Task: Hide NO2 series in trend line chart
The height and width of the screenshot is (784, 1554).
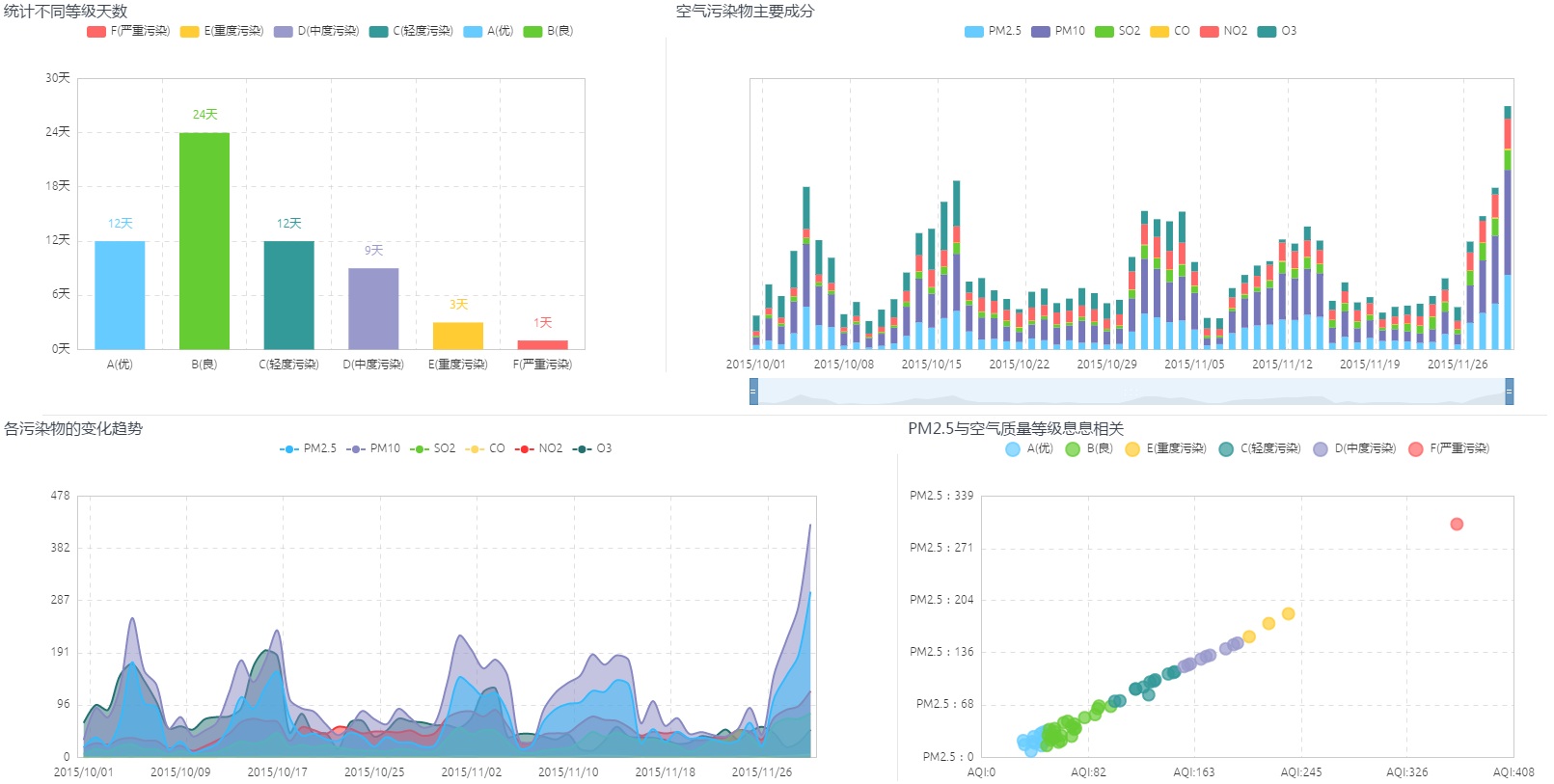Action: pyautogui.click(x=538, y=448)
